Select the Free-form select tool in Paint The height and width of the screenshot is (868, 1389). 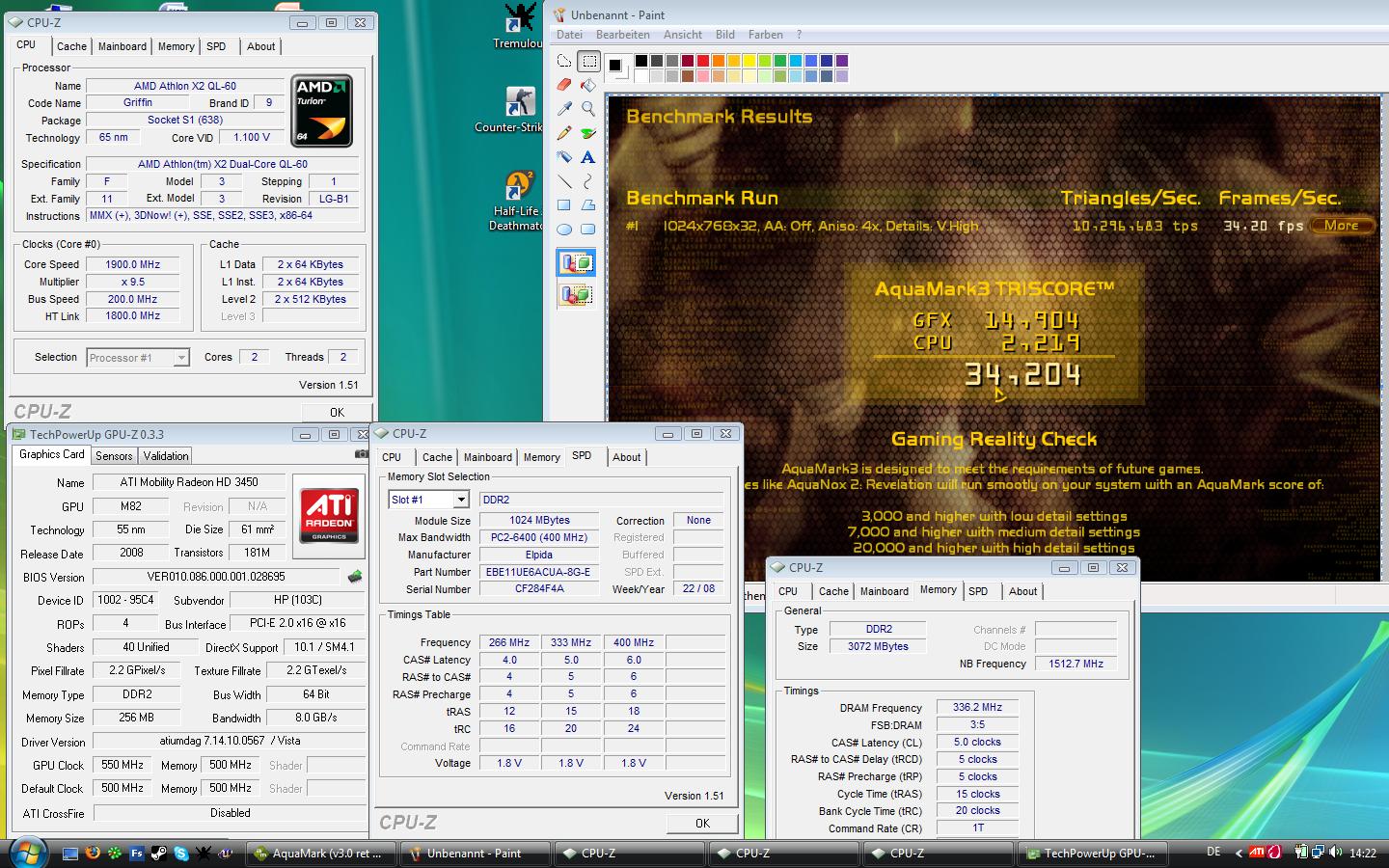(564, 62)
